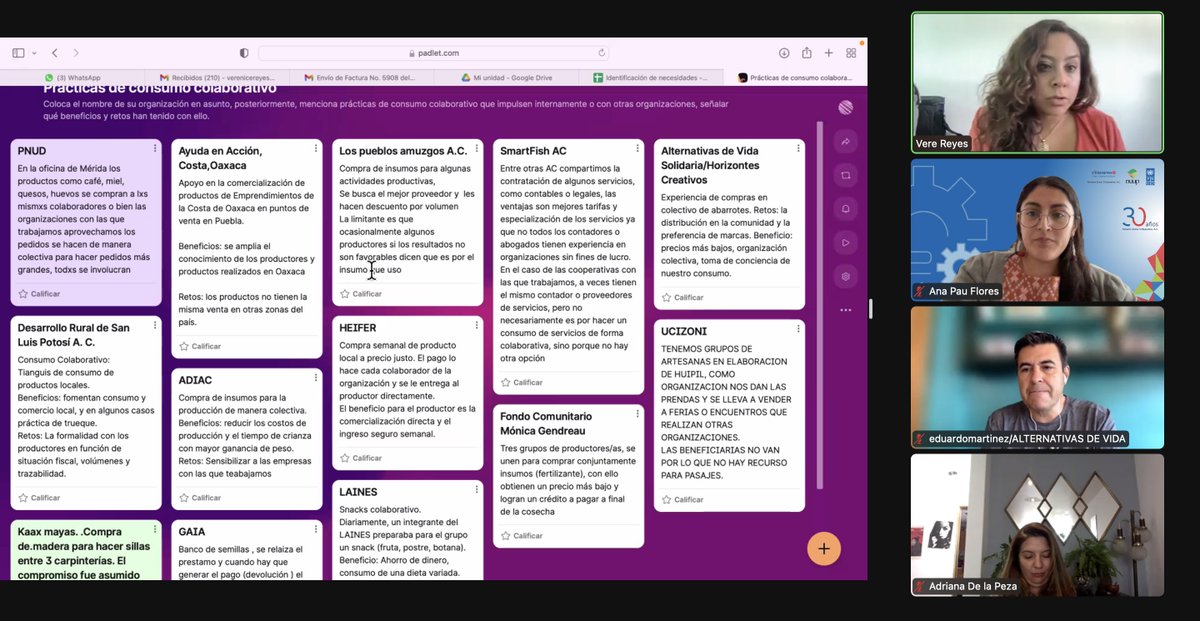Open the Padlet settings gear
Image resolution: width=1200 pixels, height=621 pixels.
(x=846, y=276)
